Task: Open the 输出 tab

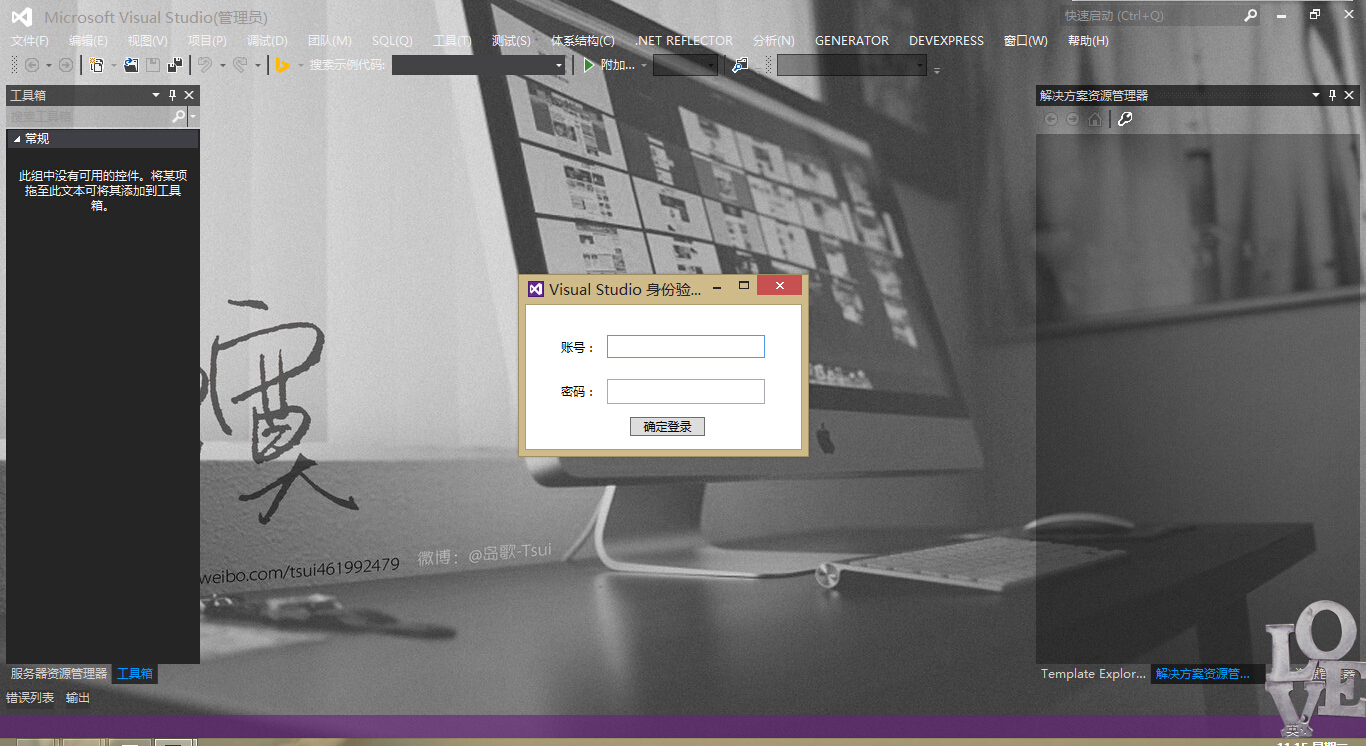Action: (78, 698)
